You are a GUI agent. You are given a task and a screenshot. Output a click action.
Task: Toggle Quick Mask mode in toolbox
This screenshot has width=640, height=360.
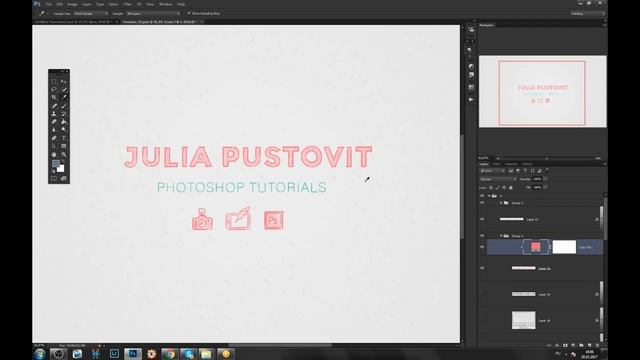click(x=54, y=178)
